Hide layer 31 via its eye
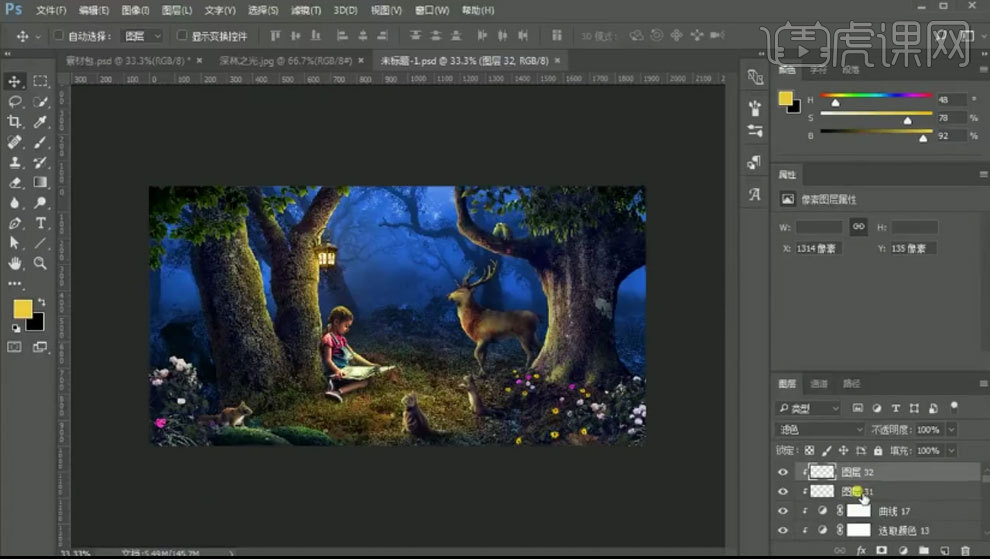Viewport: 990px width, 559px height. pos(783,491)
